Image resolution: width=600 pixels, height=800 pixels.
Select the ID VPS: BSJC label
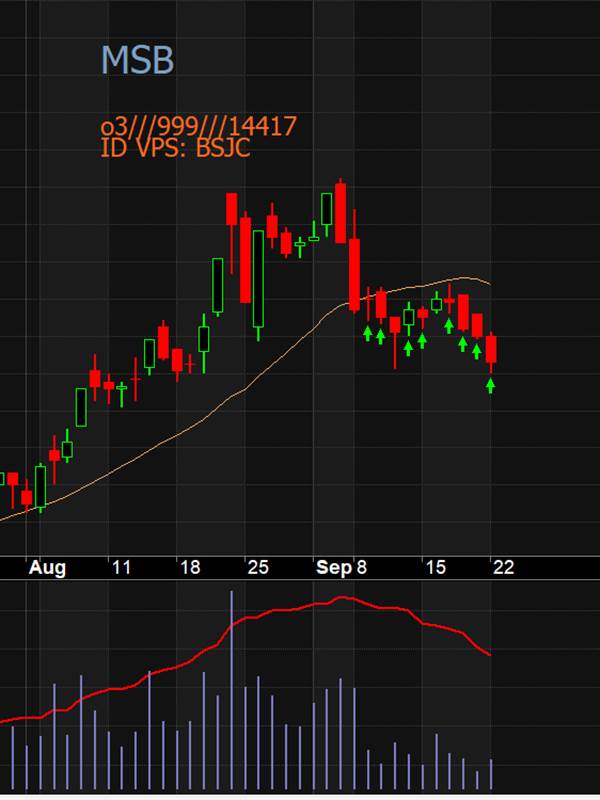[x=175, y=149]
